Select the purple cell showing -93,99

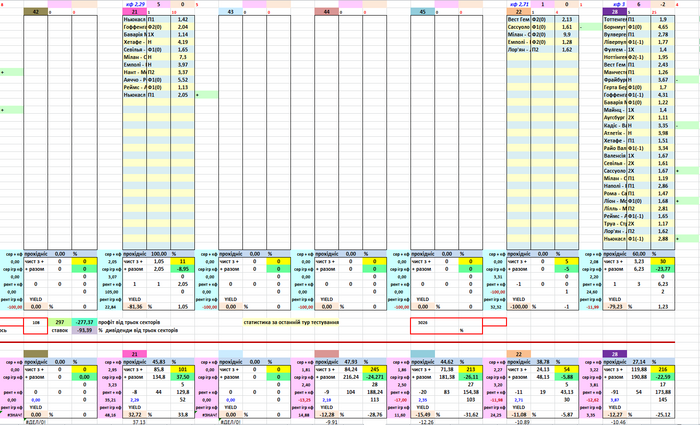point(84,330)
